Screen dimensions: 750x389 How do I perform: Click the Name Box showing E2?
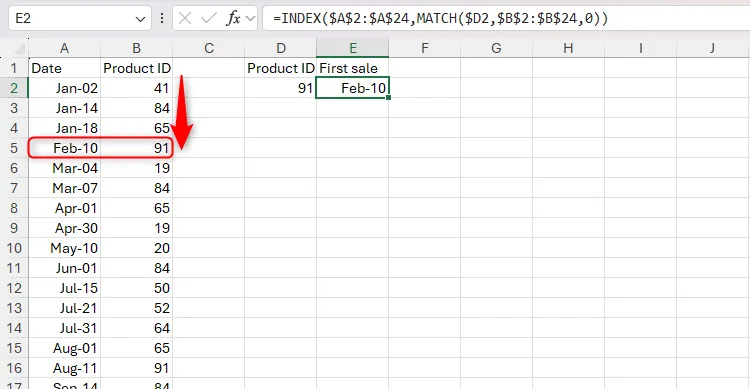(x=79, y=19)
